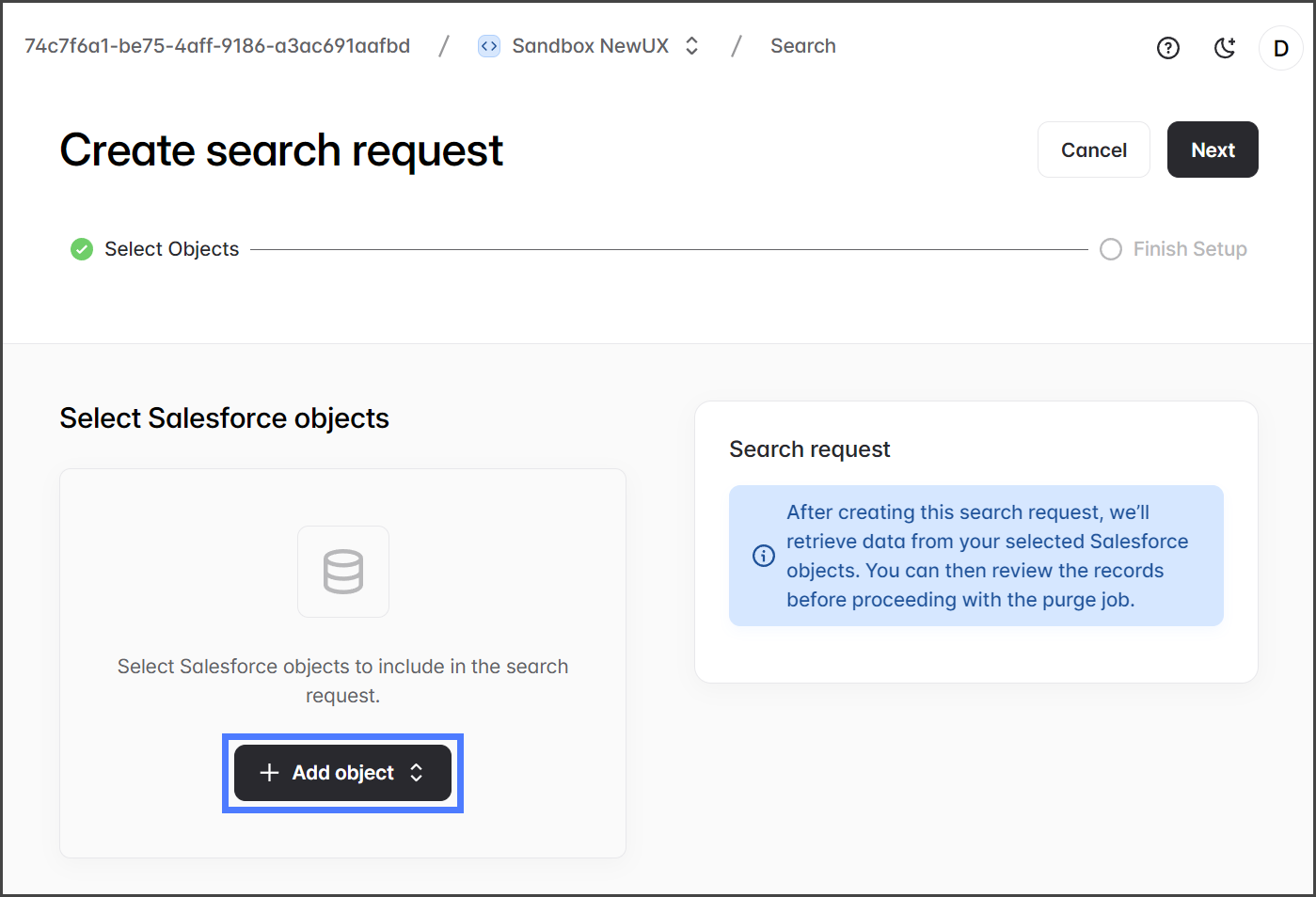Viewport: 1316px width, 897px height.
Task: Open the help question mark icon
Action: pos(1167,48)
